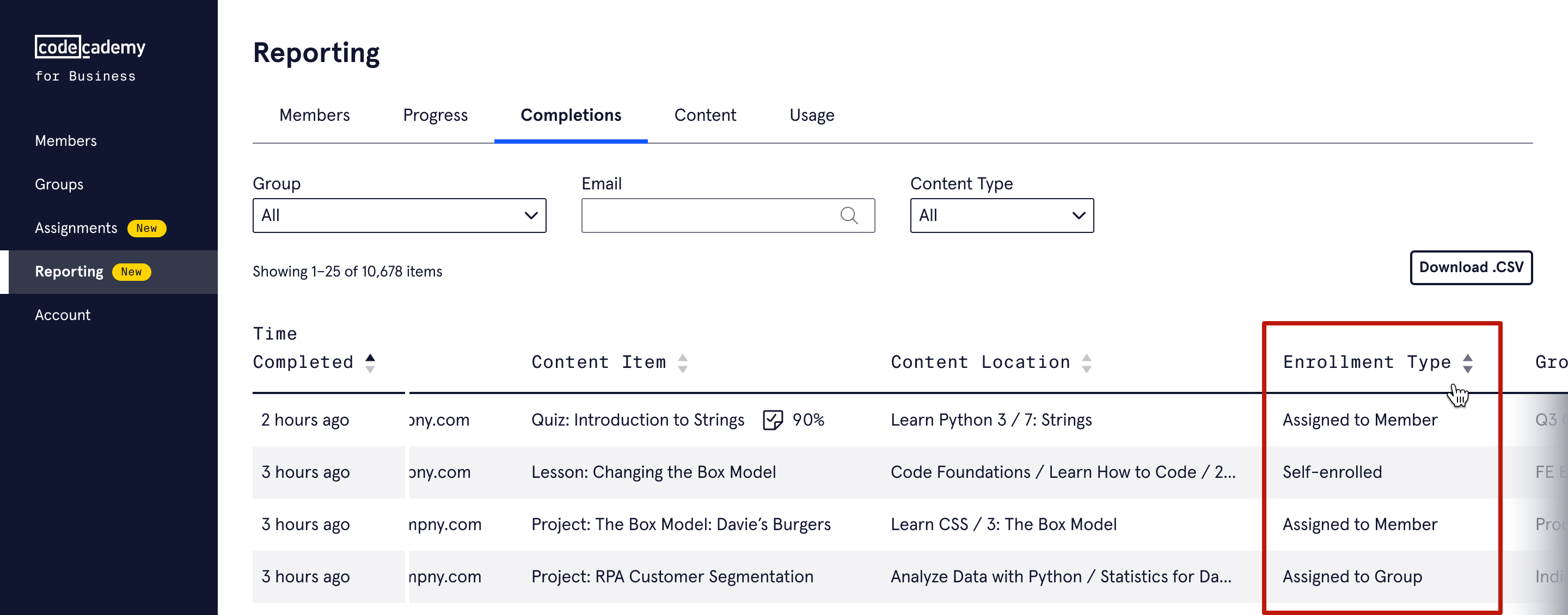Open the Group filter dropdown

[x=399, y=216]
